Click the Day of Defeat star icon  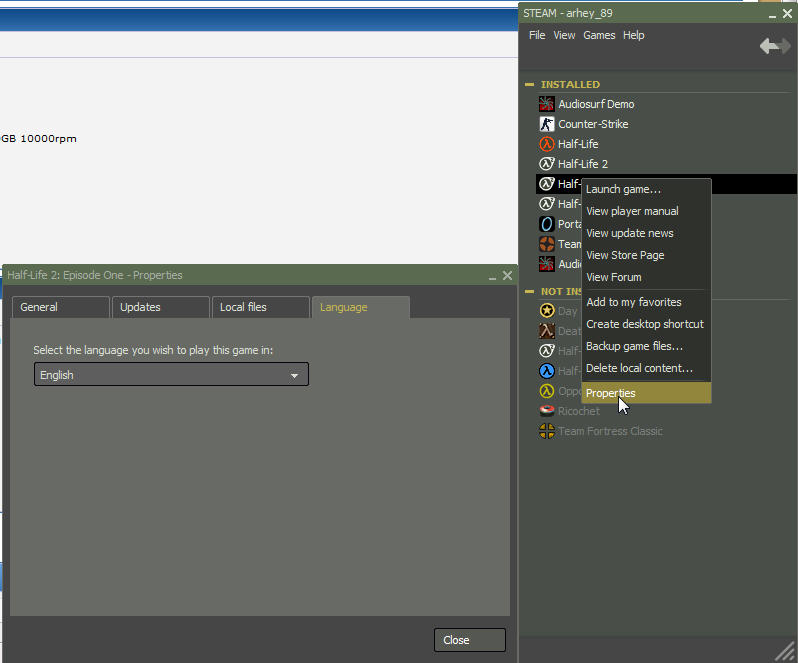pos(547,310)
